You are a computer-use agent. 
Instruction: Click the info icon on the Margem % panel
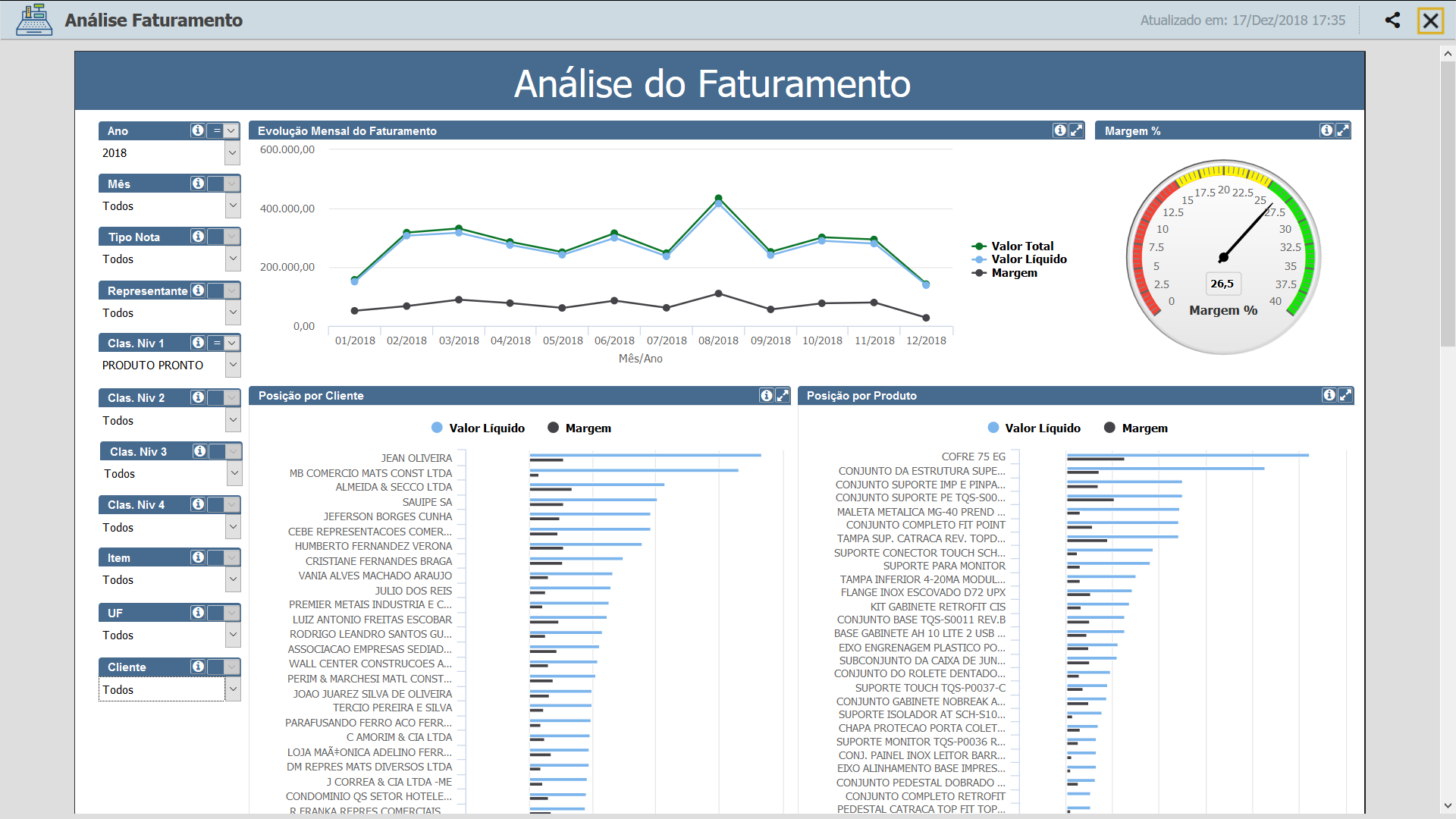click(1326, 130)
